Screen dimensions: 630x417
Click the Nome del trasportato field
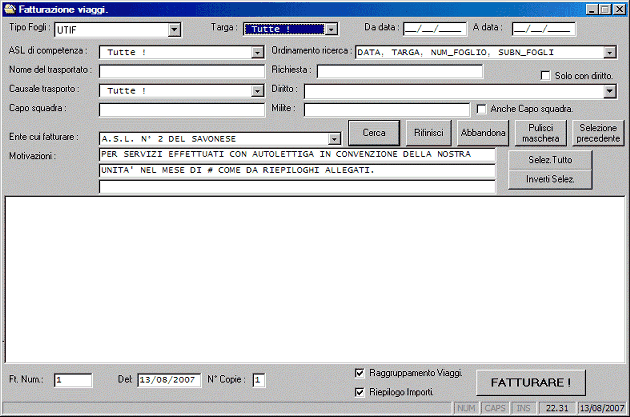pos(181,71)
